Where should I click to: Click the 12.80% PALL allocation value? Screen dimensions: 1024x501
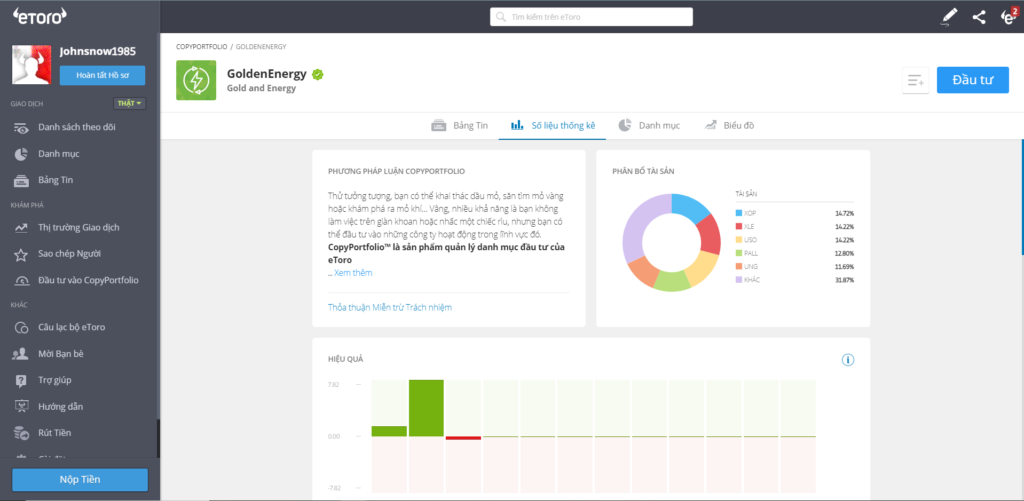tap(844, 253)
